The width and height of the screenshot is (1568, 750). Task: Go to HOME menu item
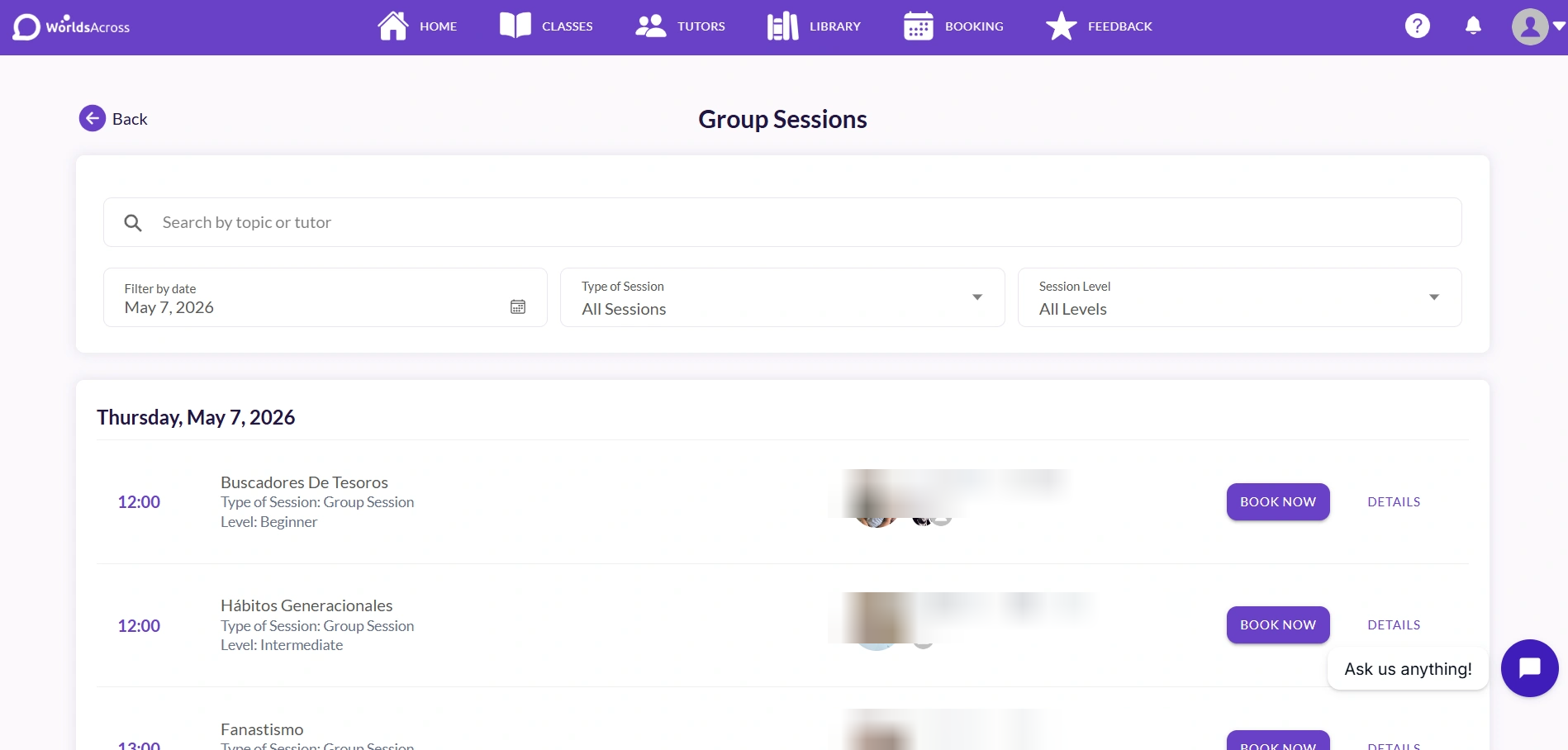coord(438,26)
